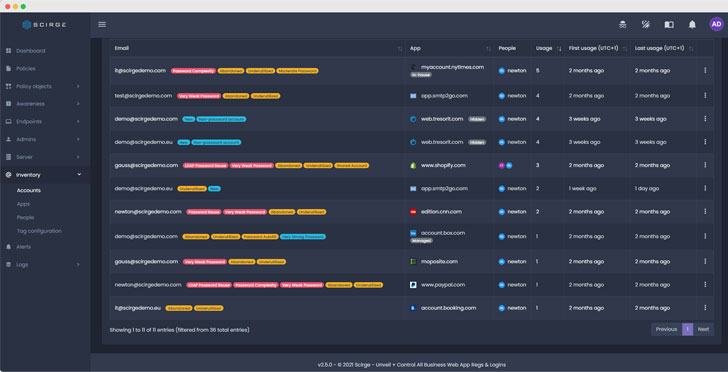Click the incognito spy icon in header

pyautogui.click(x=623, y=25)
